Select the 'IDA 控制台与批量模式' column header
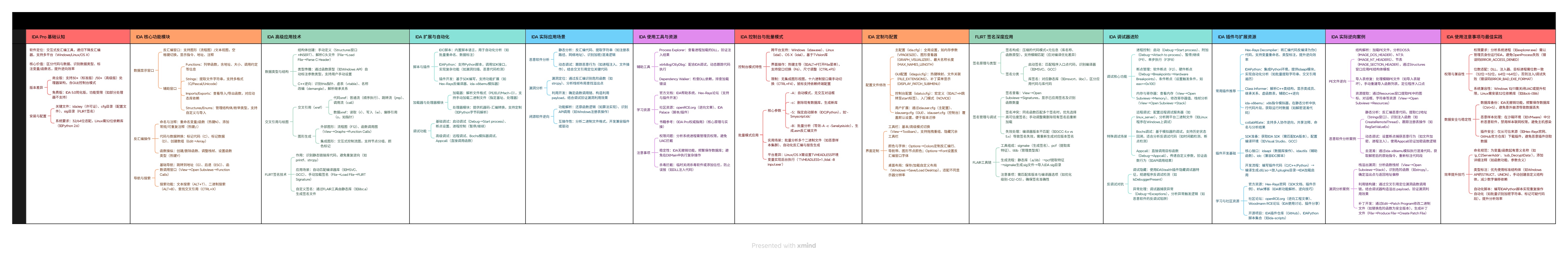This screenshot has height=253, width=1568. point(798,37)
